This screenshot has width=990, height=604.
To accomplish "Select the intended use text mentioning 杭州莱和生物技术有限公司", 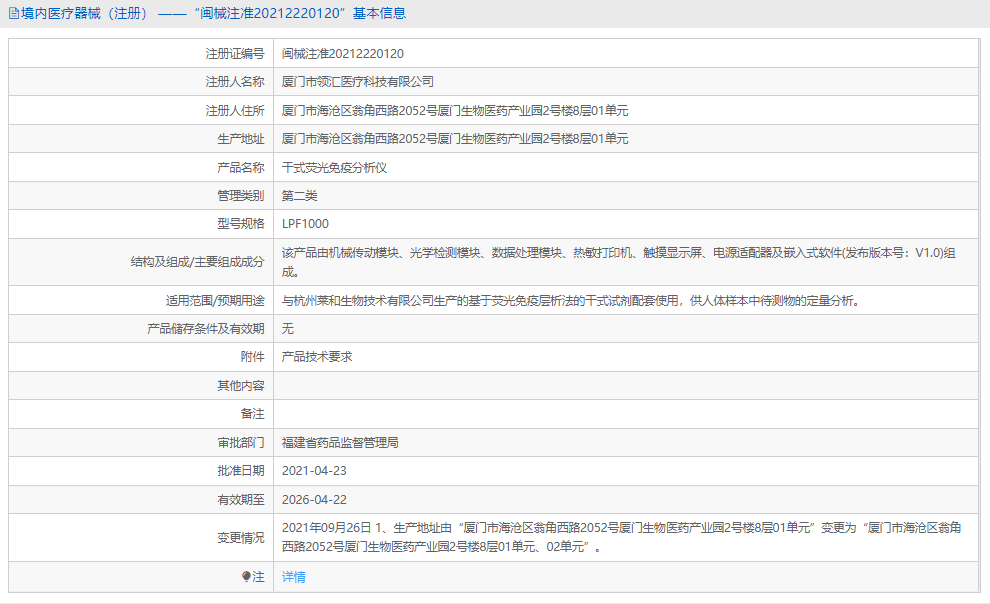I will coord(571,300).
